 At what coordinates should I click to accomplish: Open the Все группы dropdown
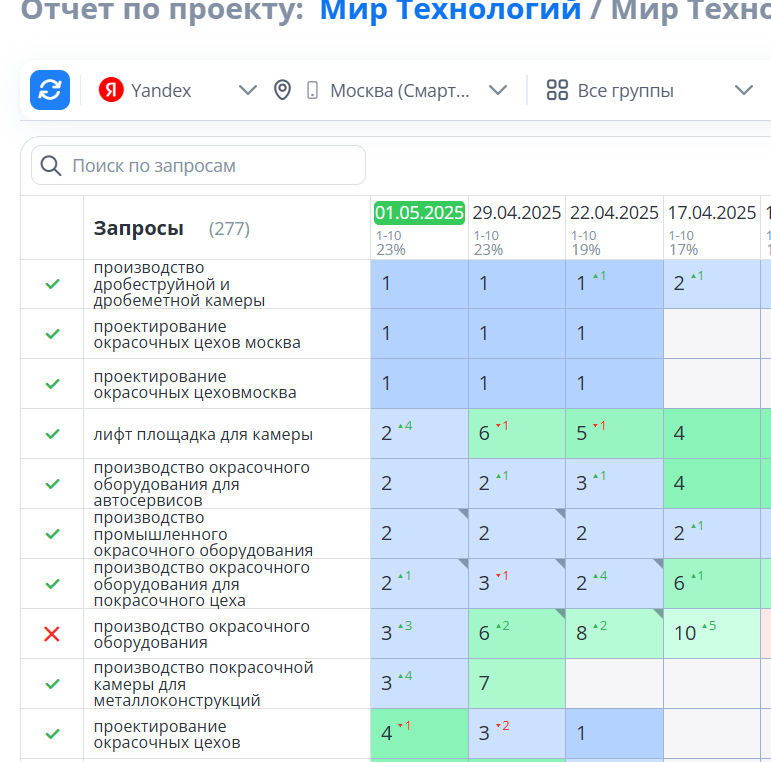[x=743, y=90]
